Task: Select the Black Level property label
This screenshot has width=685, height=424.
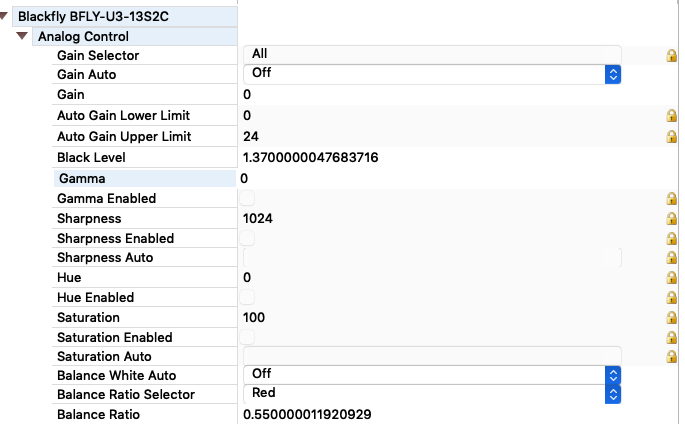Action: click(91, 158)
